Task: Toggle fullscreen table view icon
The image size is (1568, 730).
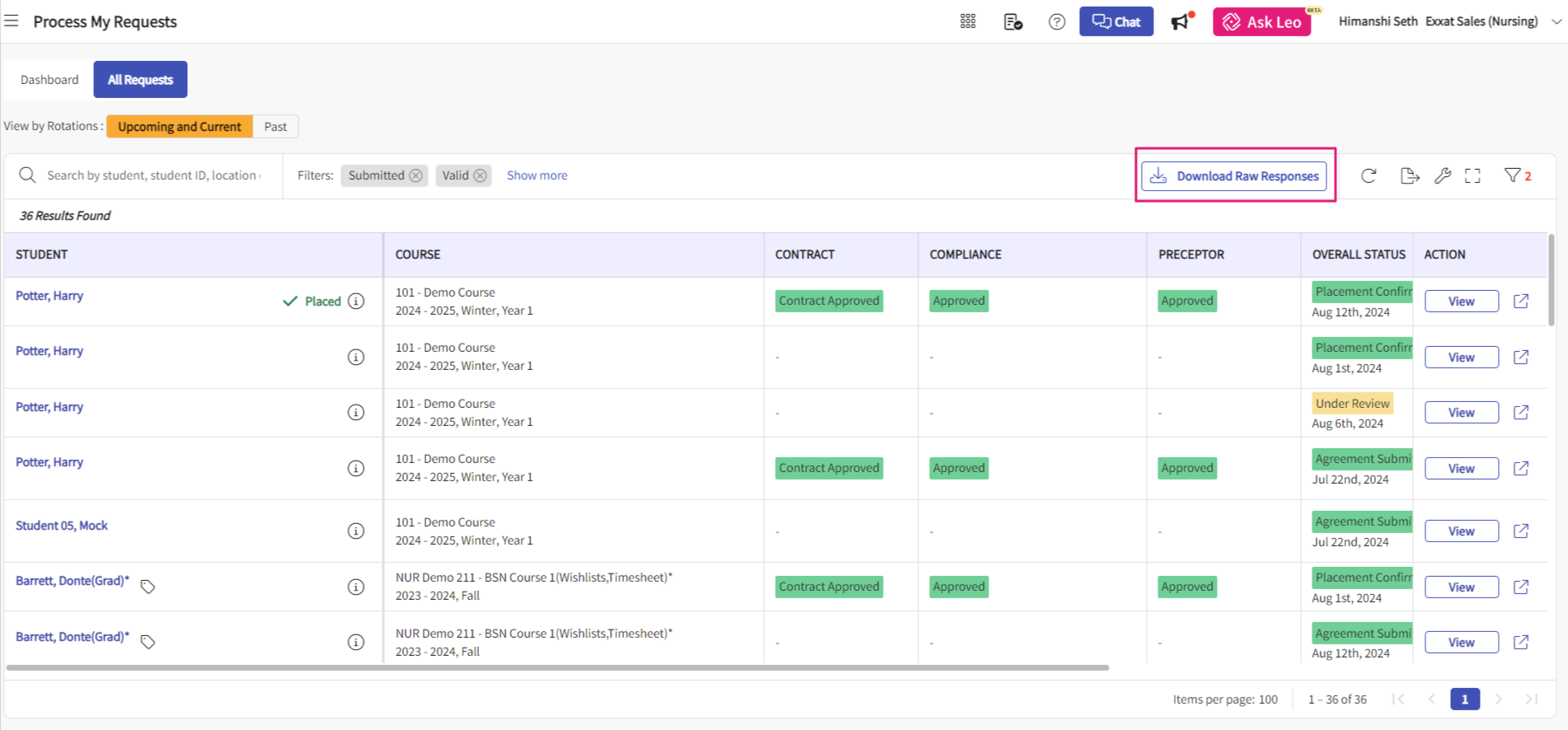Action: [x=1472, y=175]
